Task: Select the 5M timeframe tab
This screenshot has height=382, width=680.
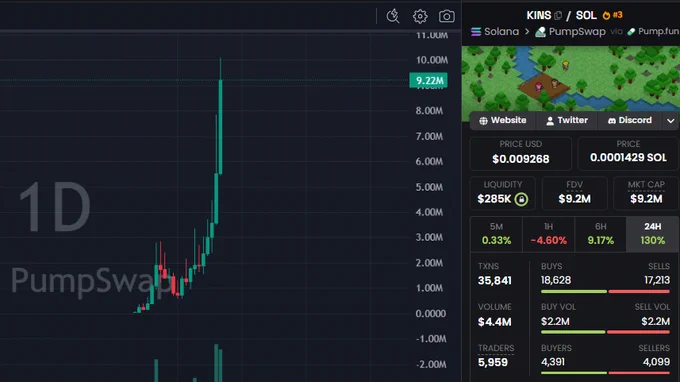Action: pyautogui.click(x=496, y=234)
